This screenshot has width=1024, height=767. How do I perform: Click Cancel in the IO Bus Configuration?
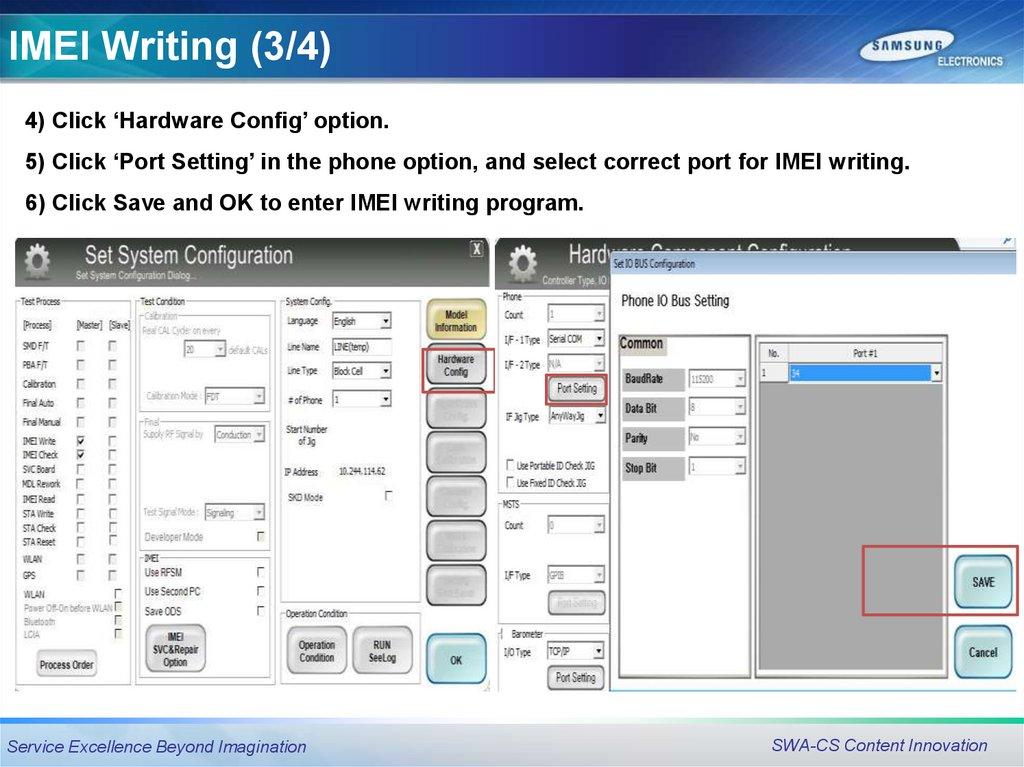pyautogui.click(x=982, y=652)
